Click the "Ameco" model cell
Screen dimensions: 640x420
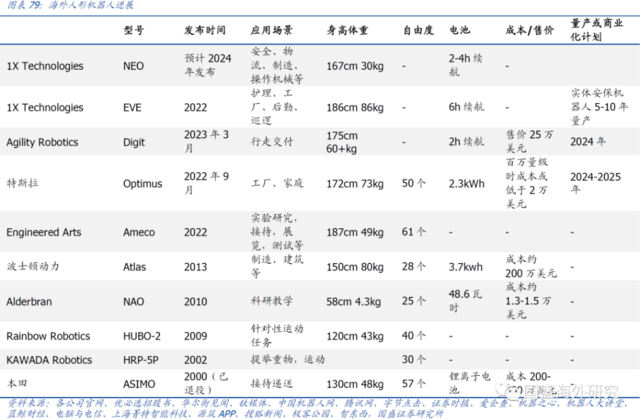coord(139,232)
